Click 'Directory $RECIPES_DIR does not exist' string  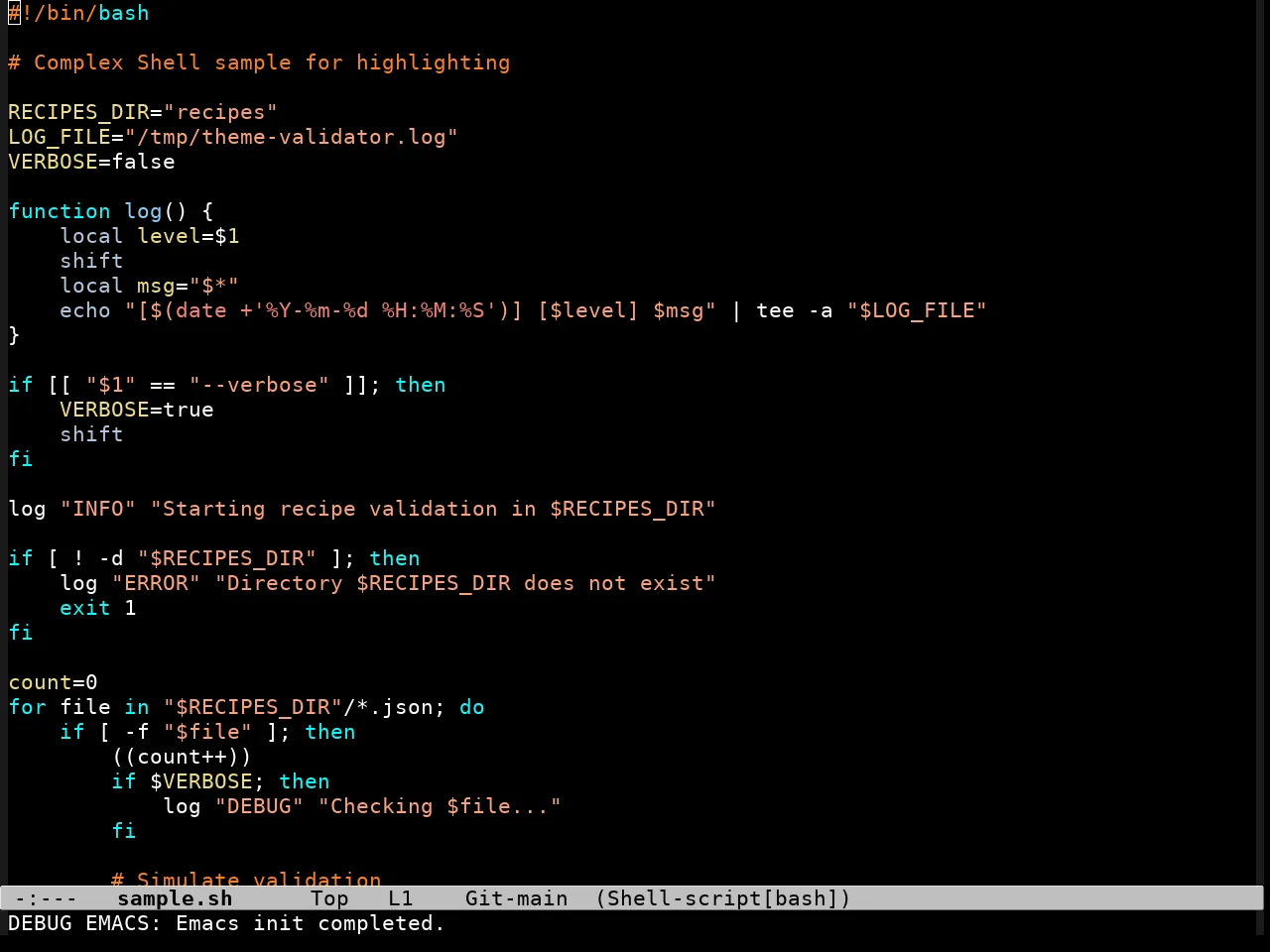[465, 583]
